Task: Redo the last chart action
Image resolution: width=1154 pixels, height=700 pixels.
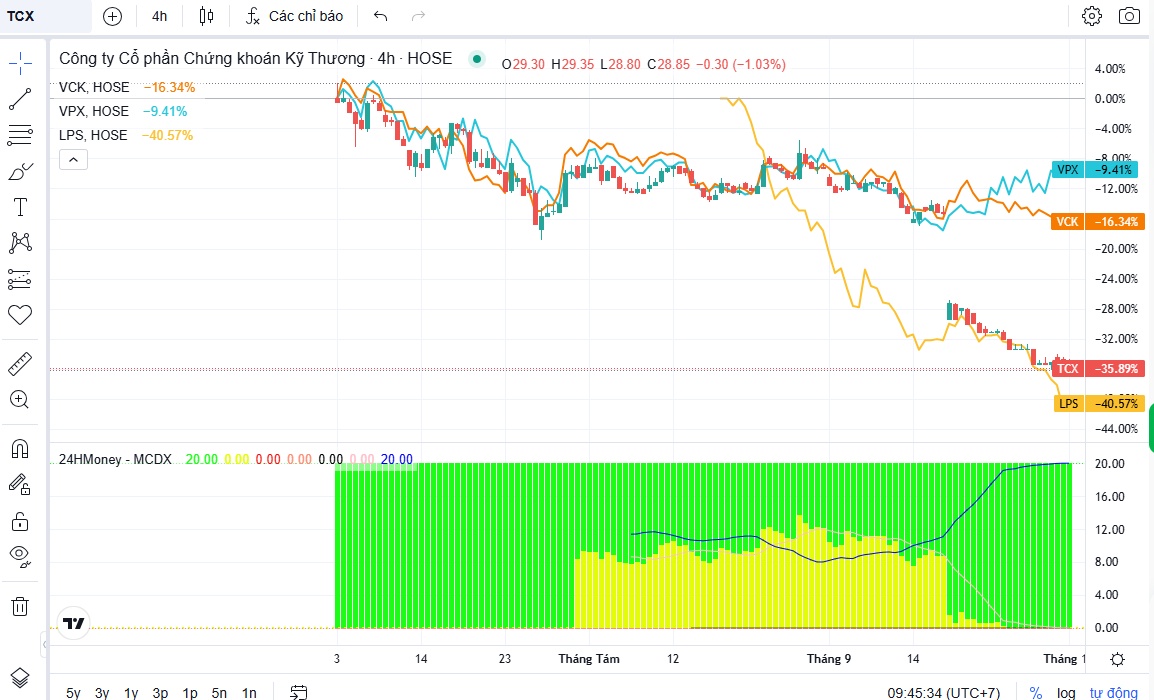Action: 418,16
